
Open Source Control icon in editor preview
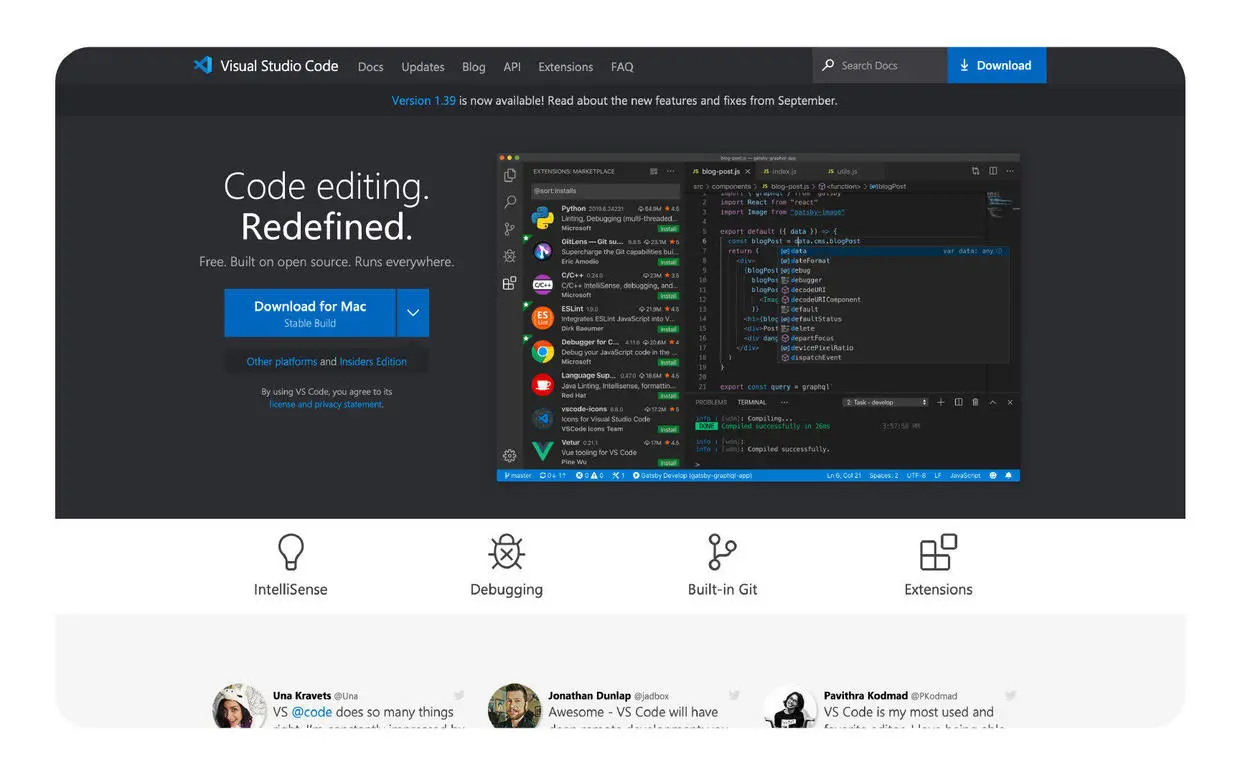click(x=510, y=229)
